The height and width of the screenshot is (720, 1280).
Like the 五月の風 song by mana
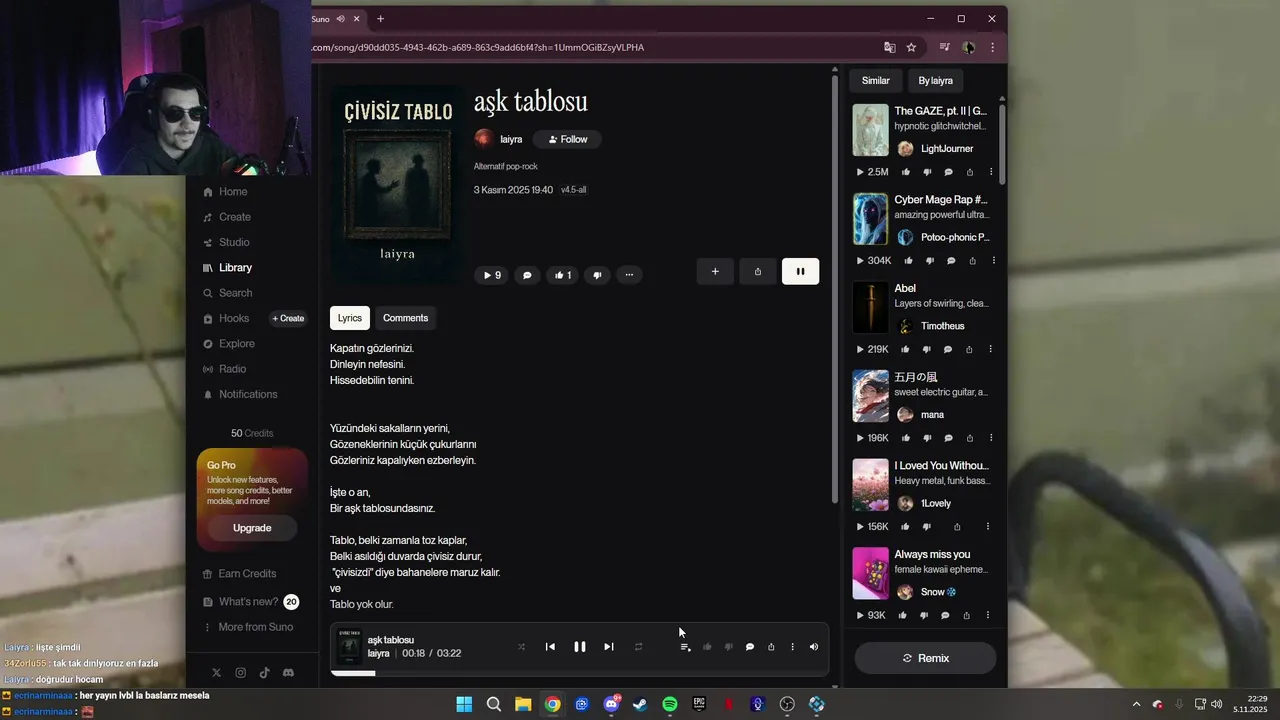905,438
